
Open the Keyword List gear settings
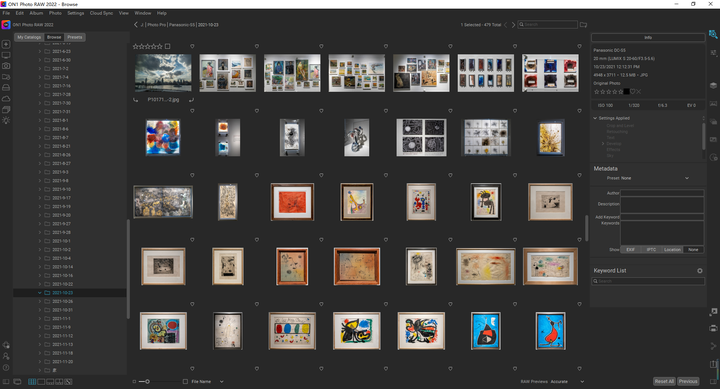click(x=700, y=271)
